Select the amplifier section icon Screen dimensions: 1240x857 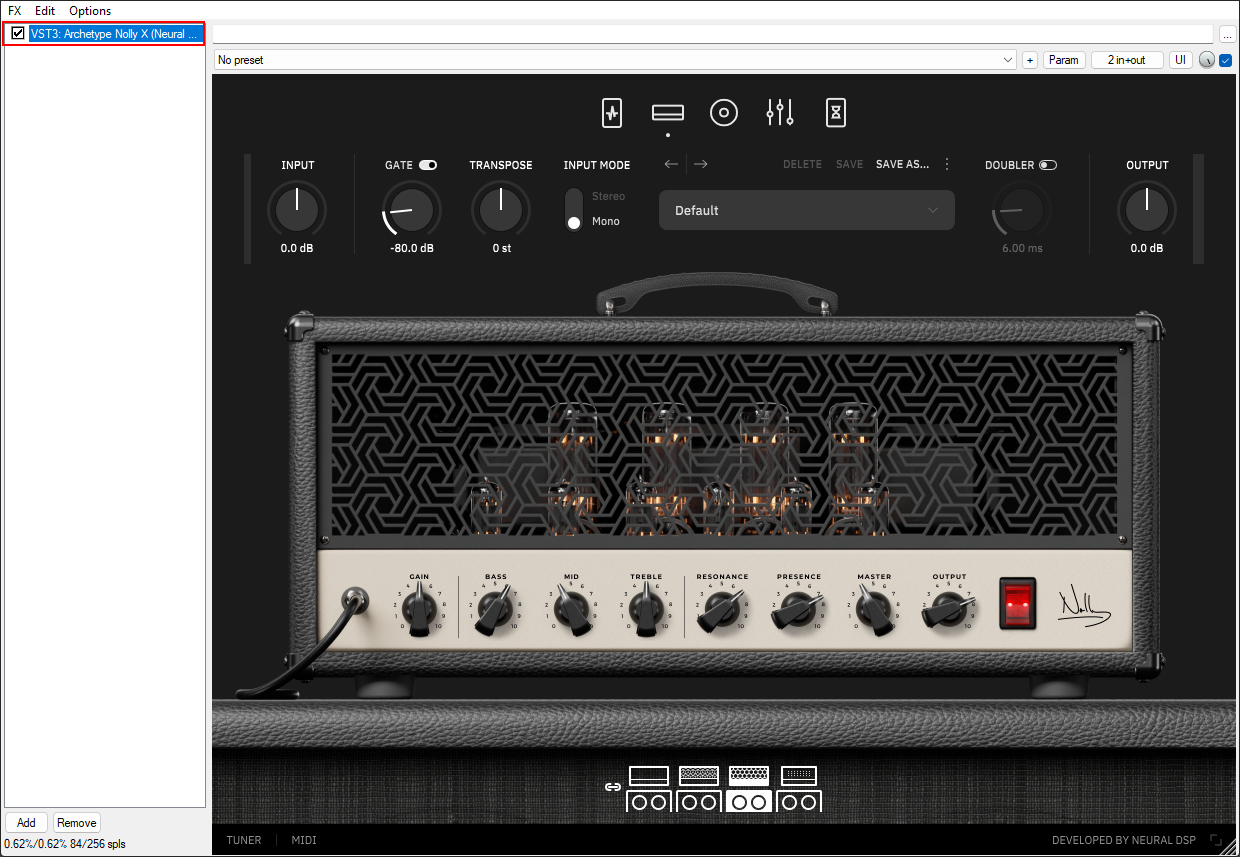[667, 113]
